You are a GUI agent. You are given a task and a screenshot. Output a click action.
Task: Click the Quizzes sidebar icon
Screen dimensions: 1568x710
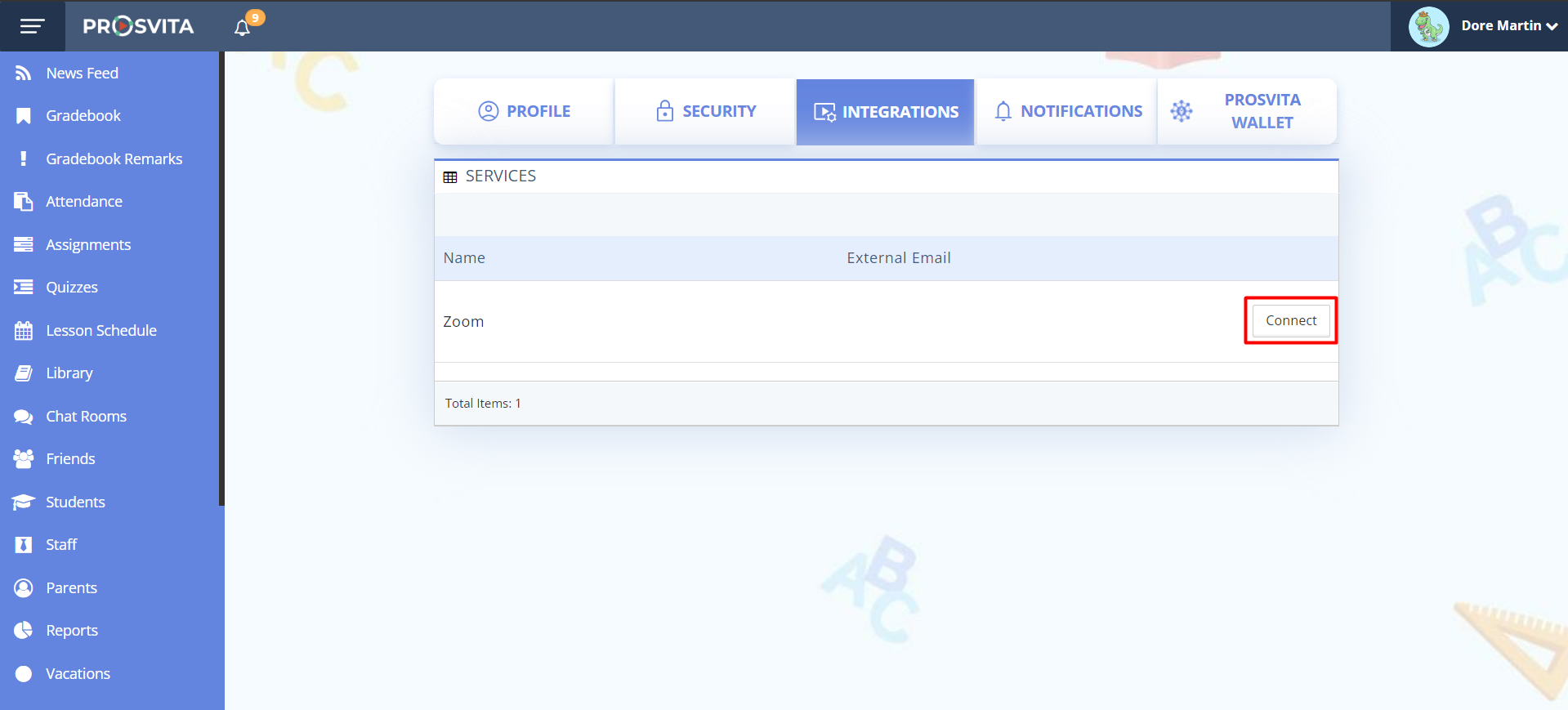pos(24,287)
